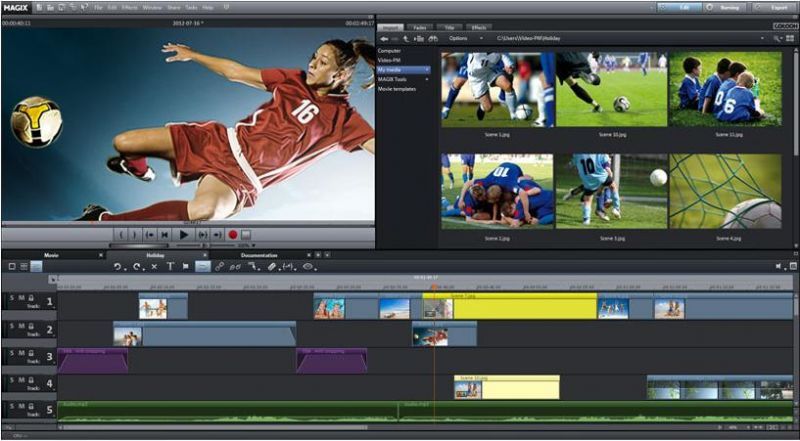Image resolution: width=800 pixels, height=441 pixels.
Task: Click the back arrow in media browser
Action: 384,38
